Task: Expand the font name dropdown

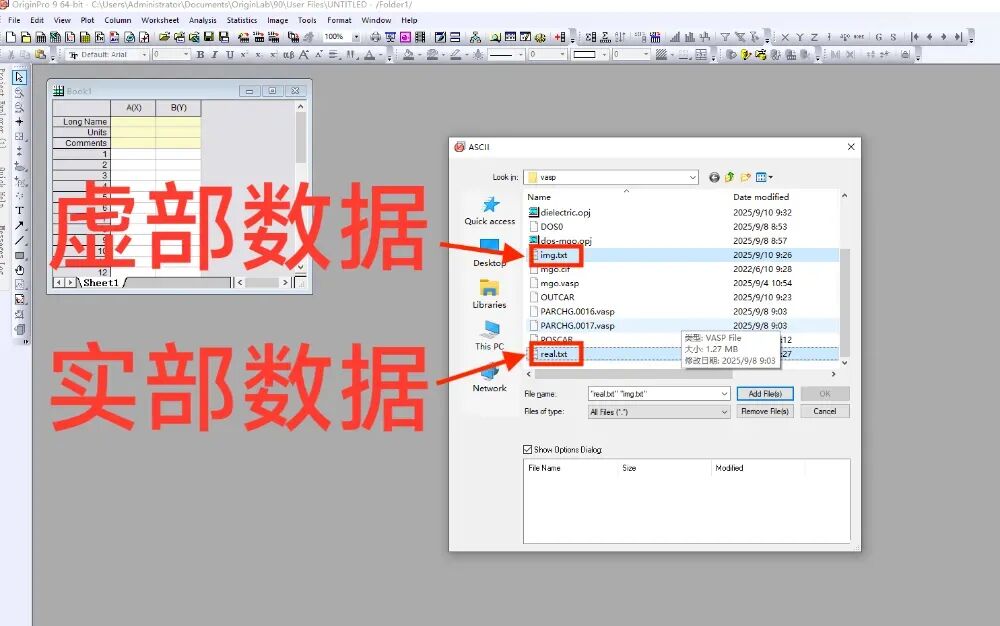Action: 144,55
